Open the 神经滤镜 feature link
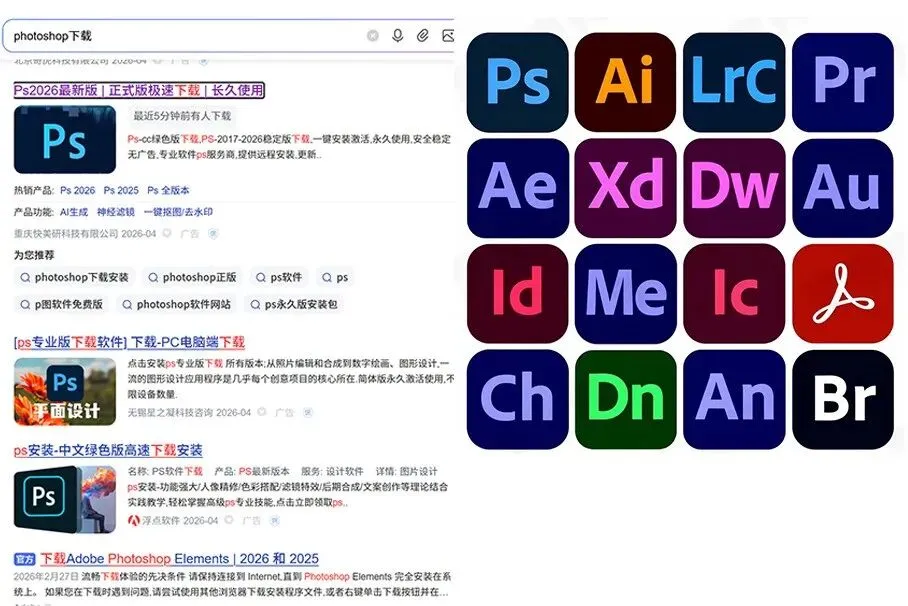The width and height of the screenshot is (908, 606). coord(116,212)
